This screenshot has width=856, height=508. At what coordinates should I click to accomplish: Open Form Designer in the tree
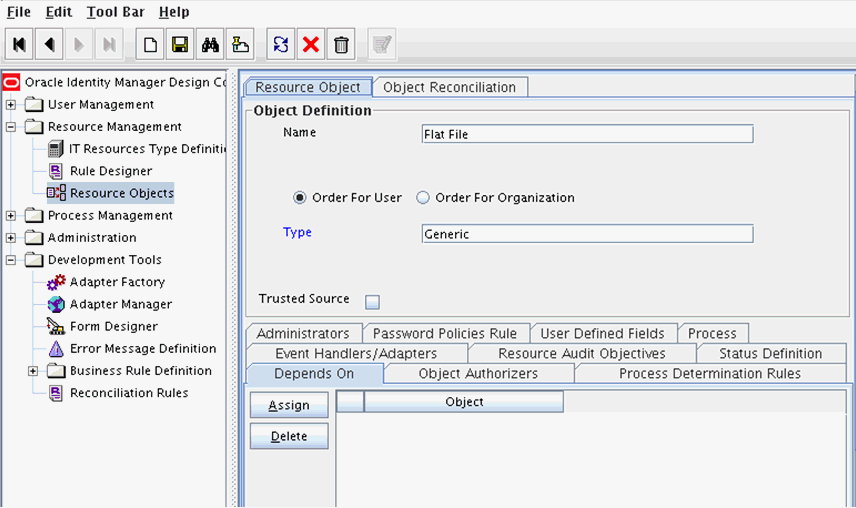113,326
